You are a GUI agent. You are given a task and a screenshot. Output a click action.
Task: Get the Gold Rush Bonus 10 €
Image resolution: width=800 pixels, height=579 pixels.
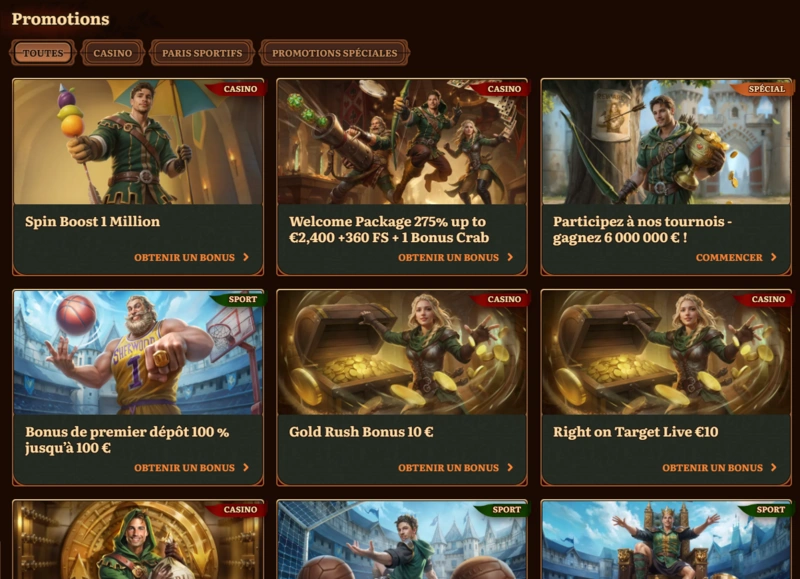[x=448, y=468]
